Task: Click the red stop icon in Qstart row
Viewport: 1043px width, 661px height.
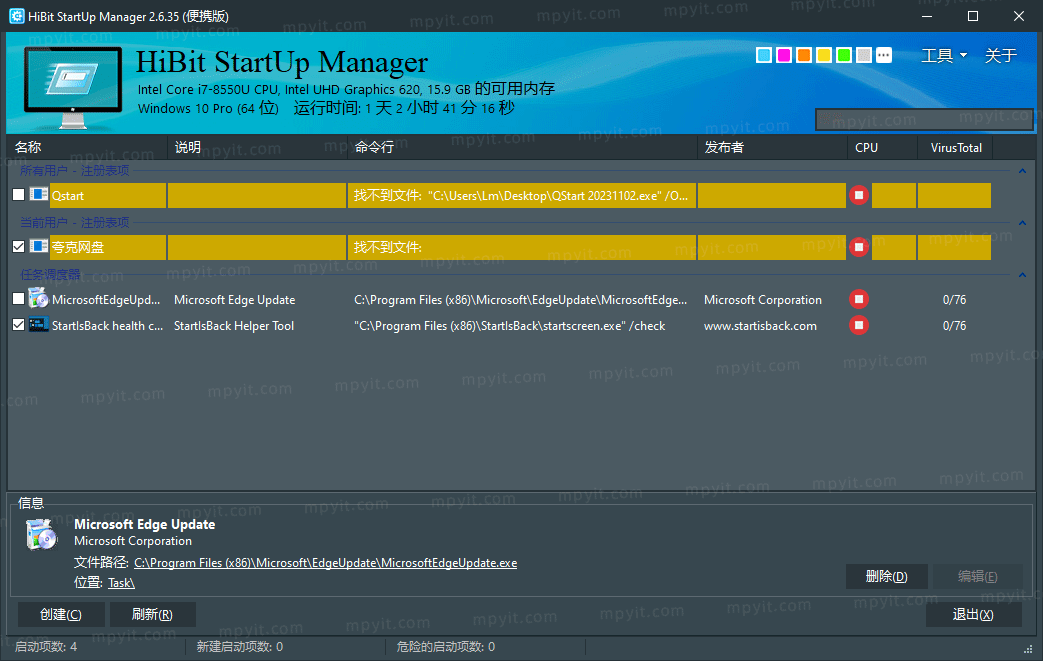Action: pyautogui.click(x=859, y=196)
